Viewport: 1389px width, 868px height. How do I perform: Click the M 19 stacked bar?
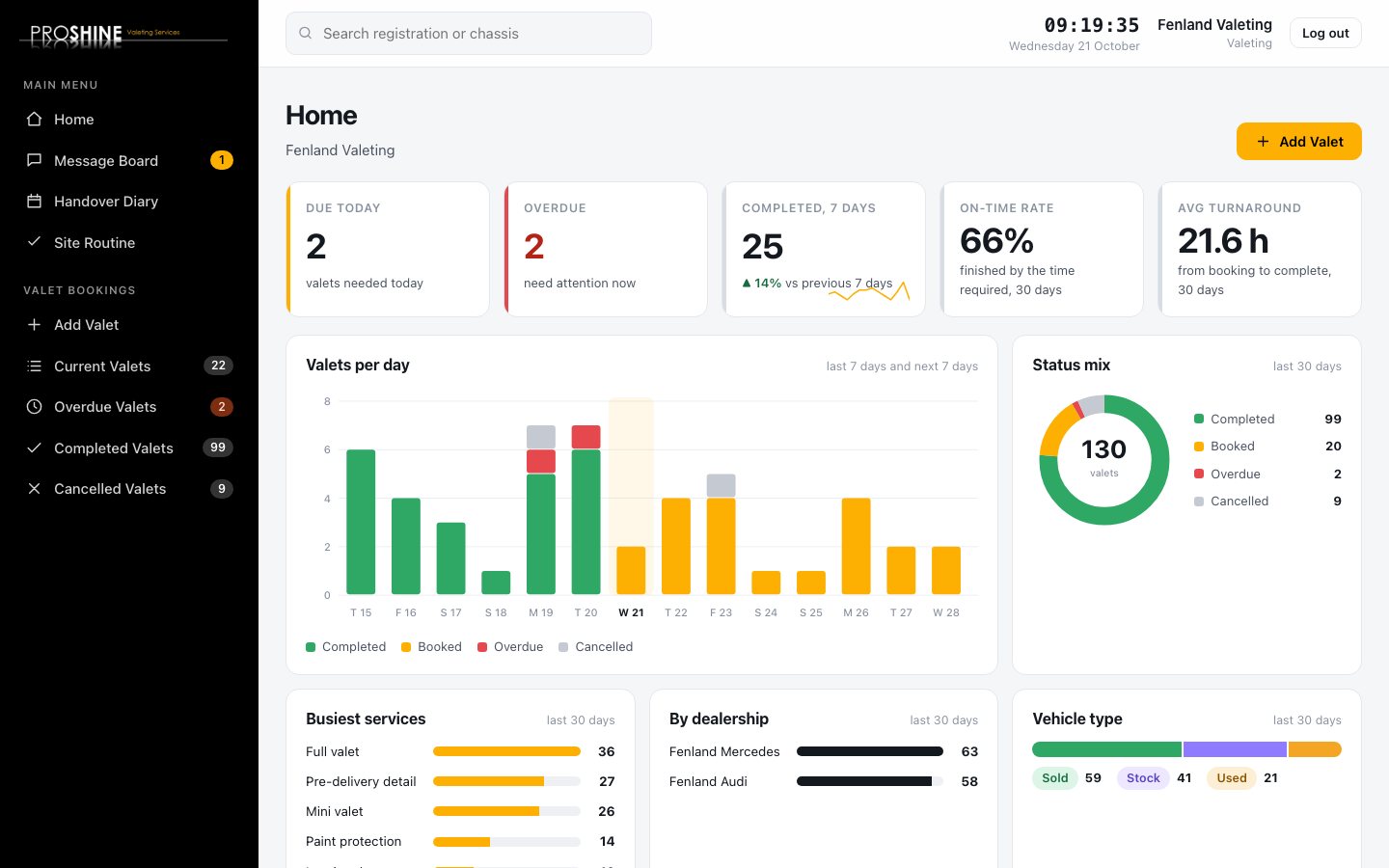tap(541, 509)
